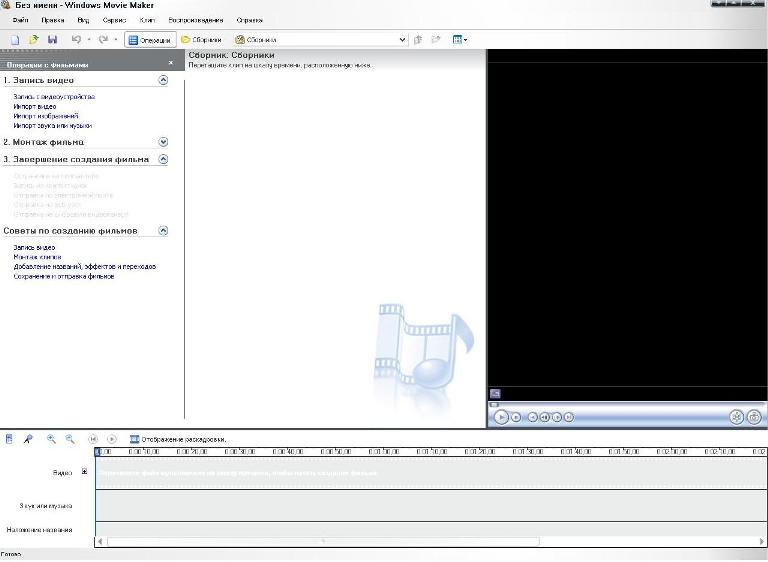Click the timeline playhead at 0:00
This screenshot has width=768, height=562.
point(97,452)
